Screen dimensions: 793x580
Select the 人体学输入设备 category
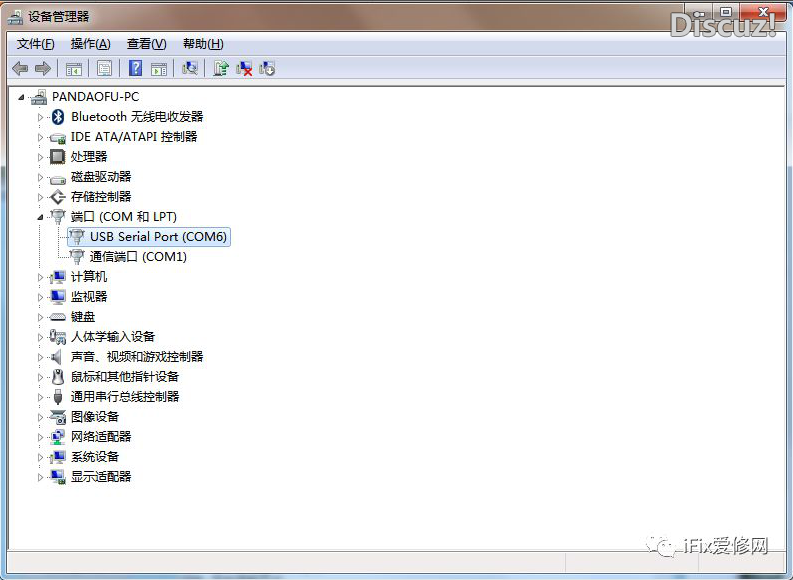tap(112, 337)
